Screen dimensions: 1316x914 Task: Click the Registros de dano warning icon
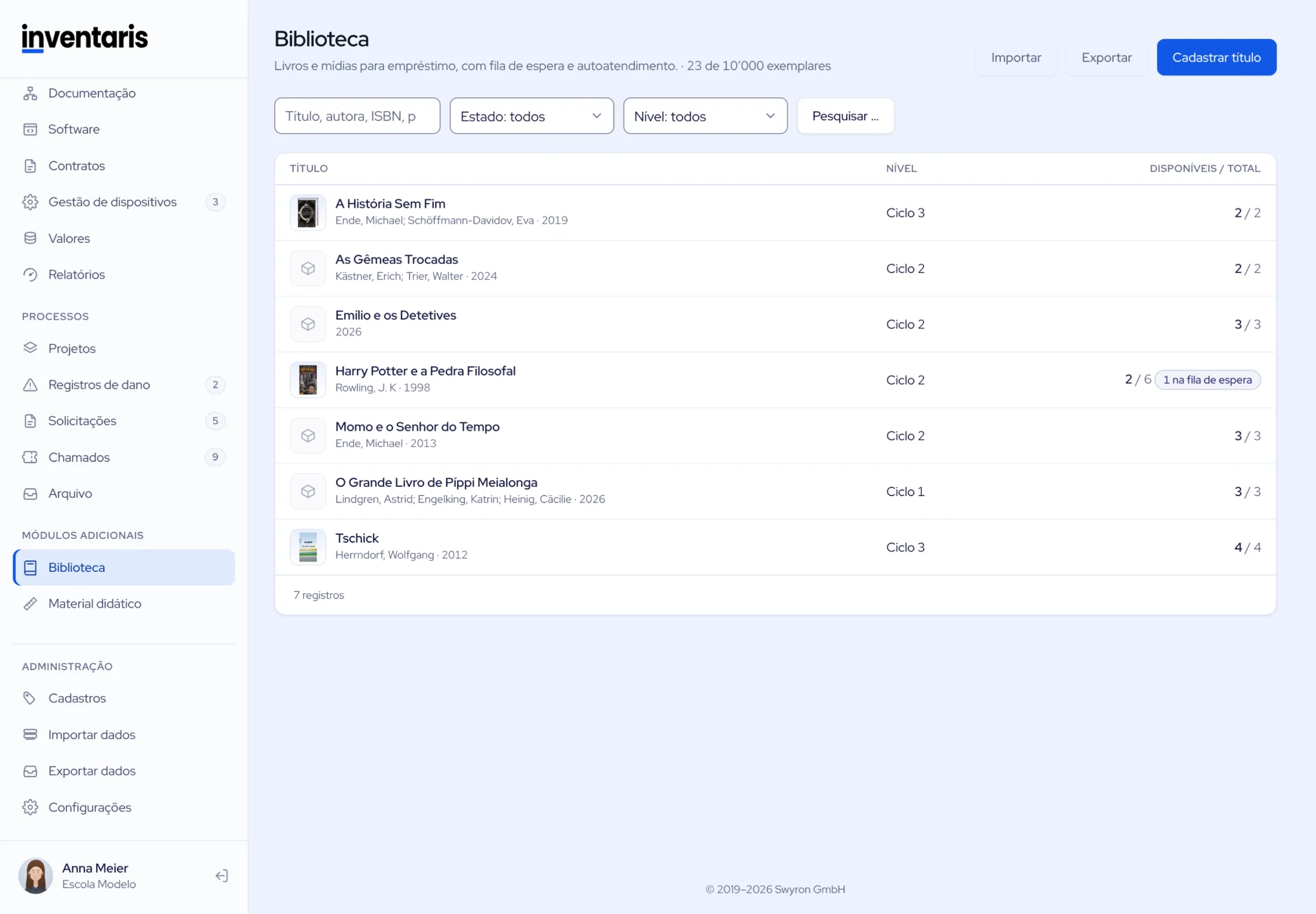point(30,385)
